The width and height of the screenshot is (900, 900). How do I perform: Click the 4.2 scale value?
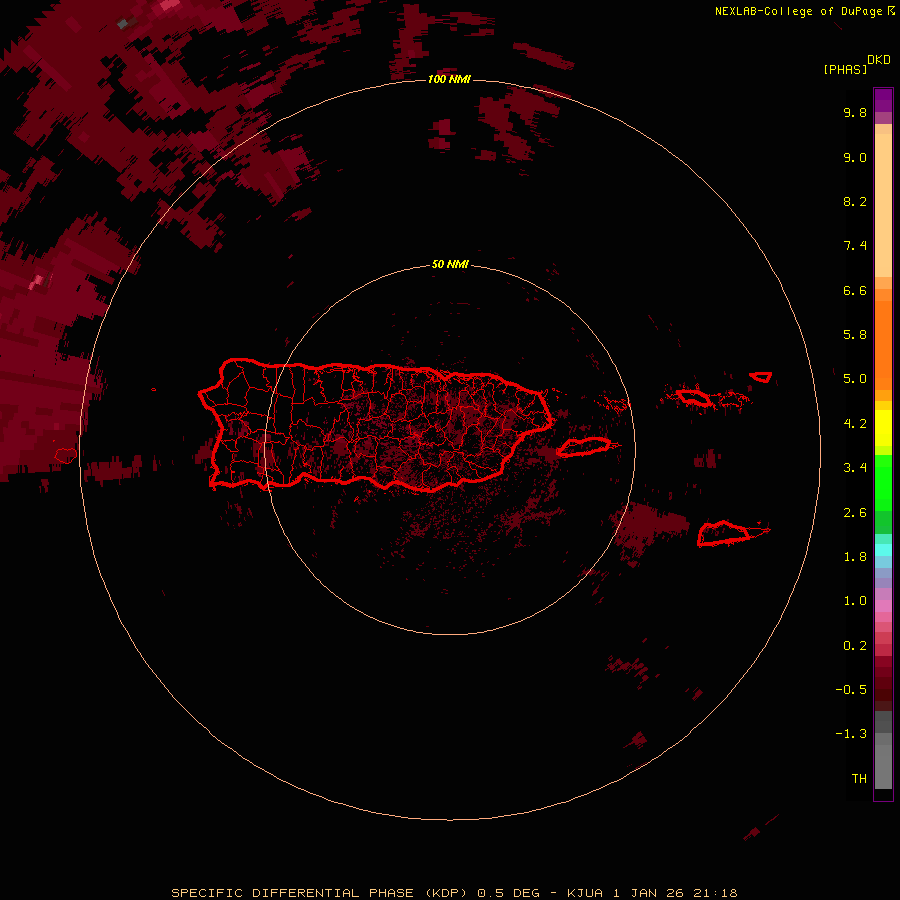click(x=855, y=424)
